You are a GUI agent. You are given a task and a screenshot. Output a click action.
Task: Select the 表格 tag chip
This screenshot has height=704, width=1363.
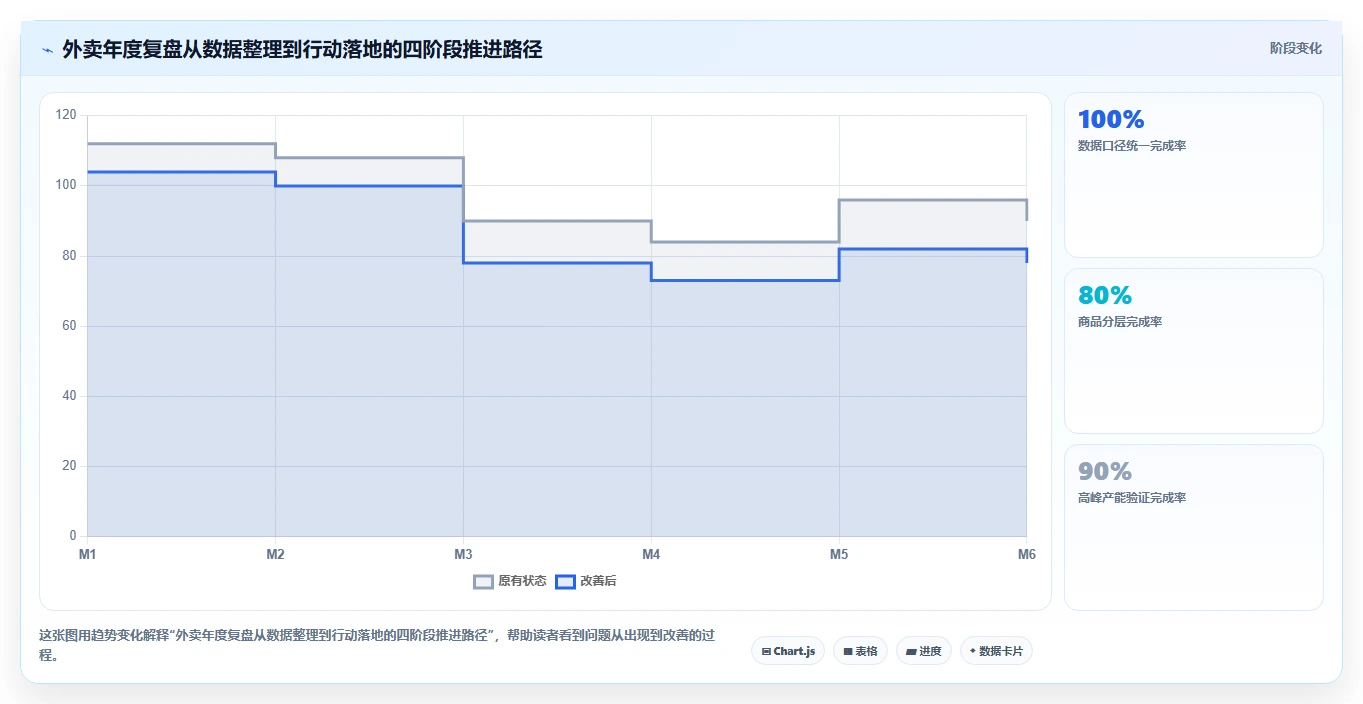click(x=861, y=651)
